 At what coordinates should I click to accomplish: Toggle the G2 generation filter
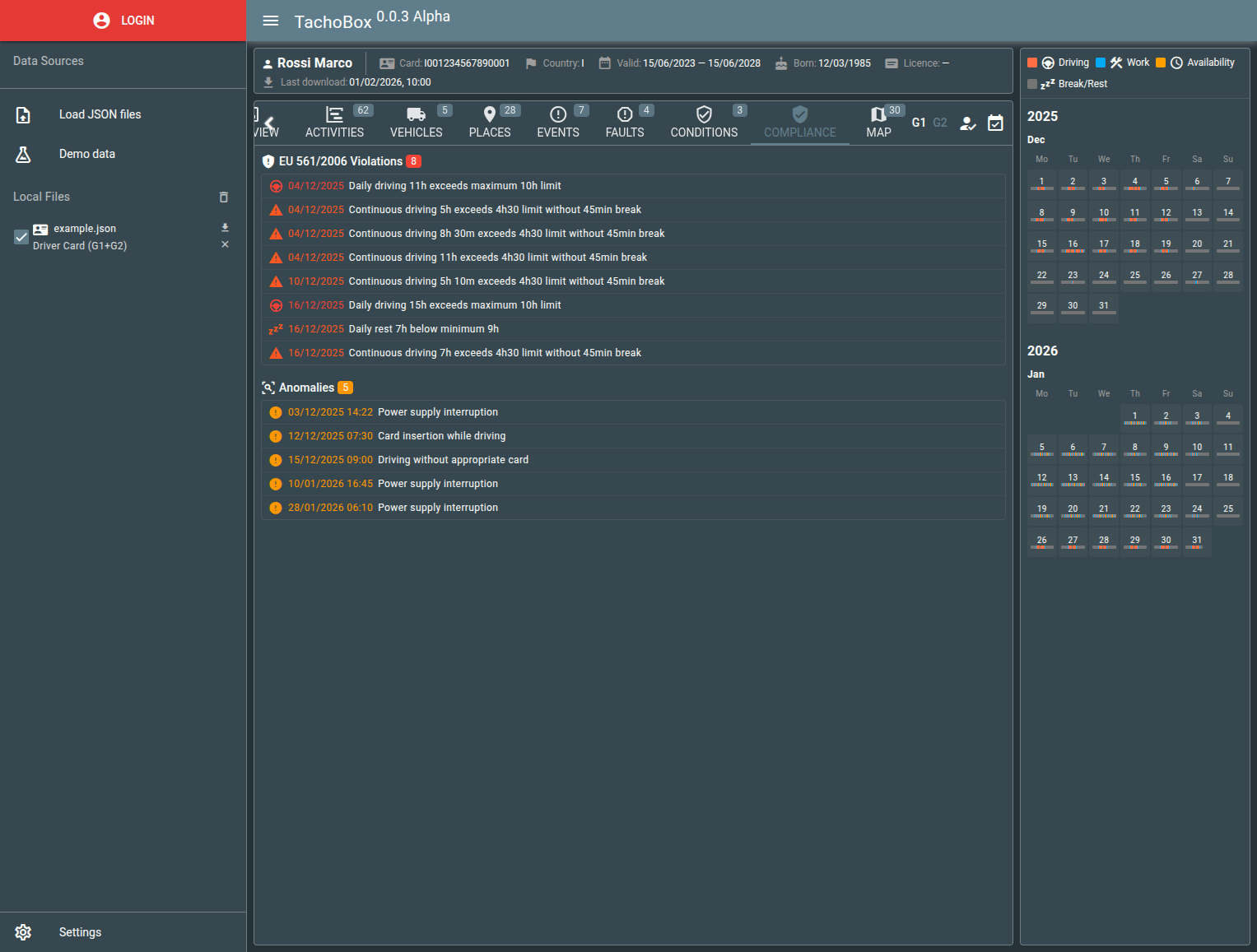coord(940,123)
